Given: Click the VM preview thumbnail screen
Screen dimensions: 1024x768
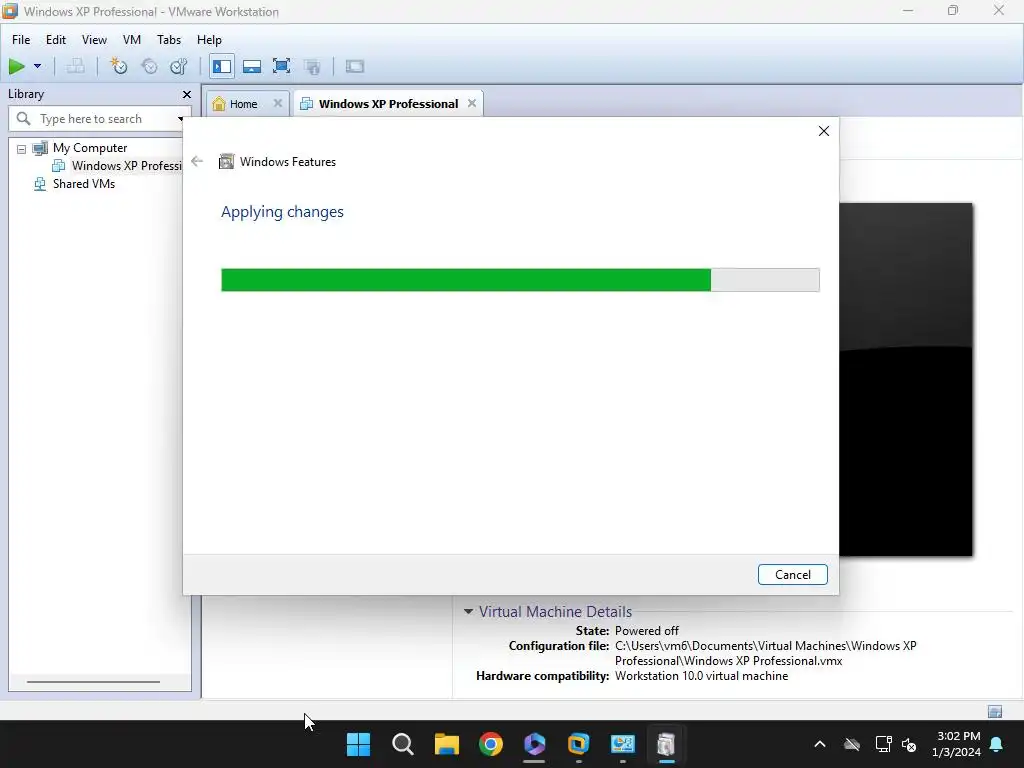Looking at the screenshot, I should (x=906, y=379).
